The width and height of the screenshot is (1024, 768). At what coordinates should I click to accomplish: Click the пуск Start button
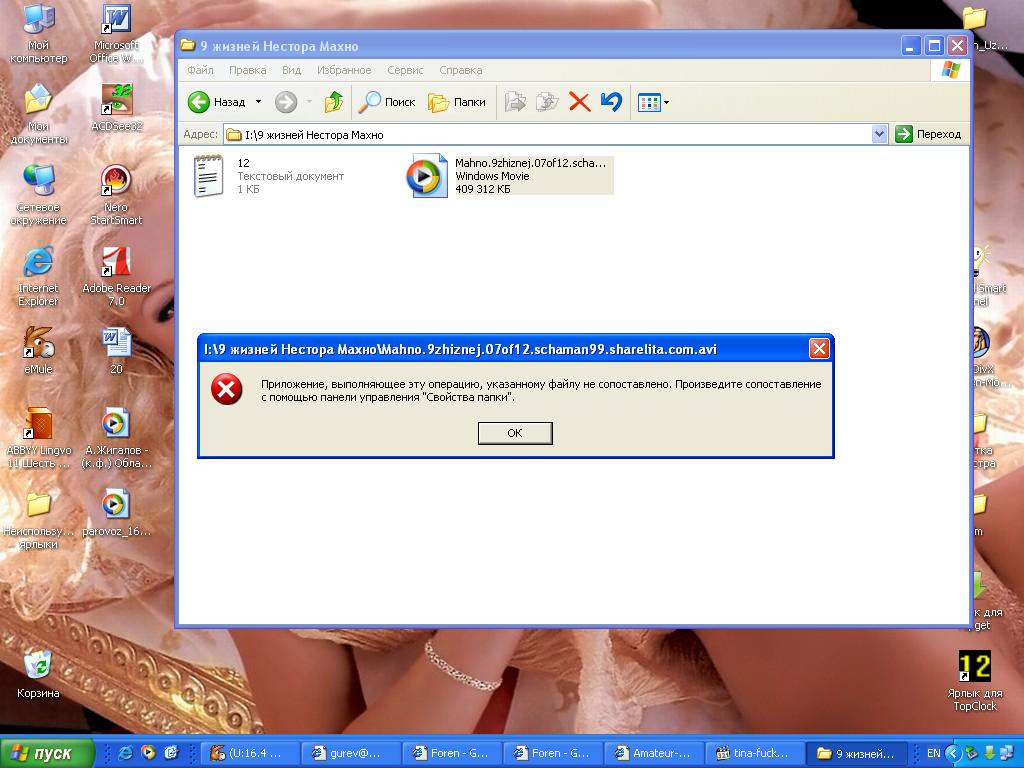pos(48,753)
